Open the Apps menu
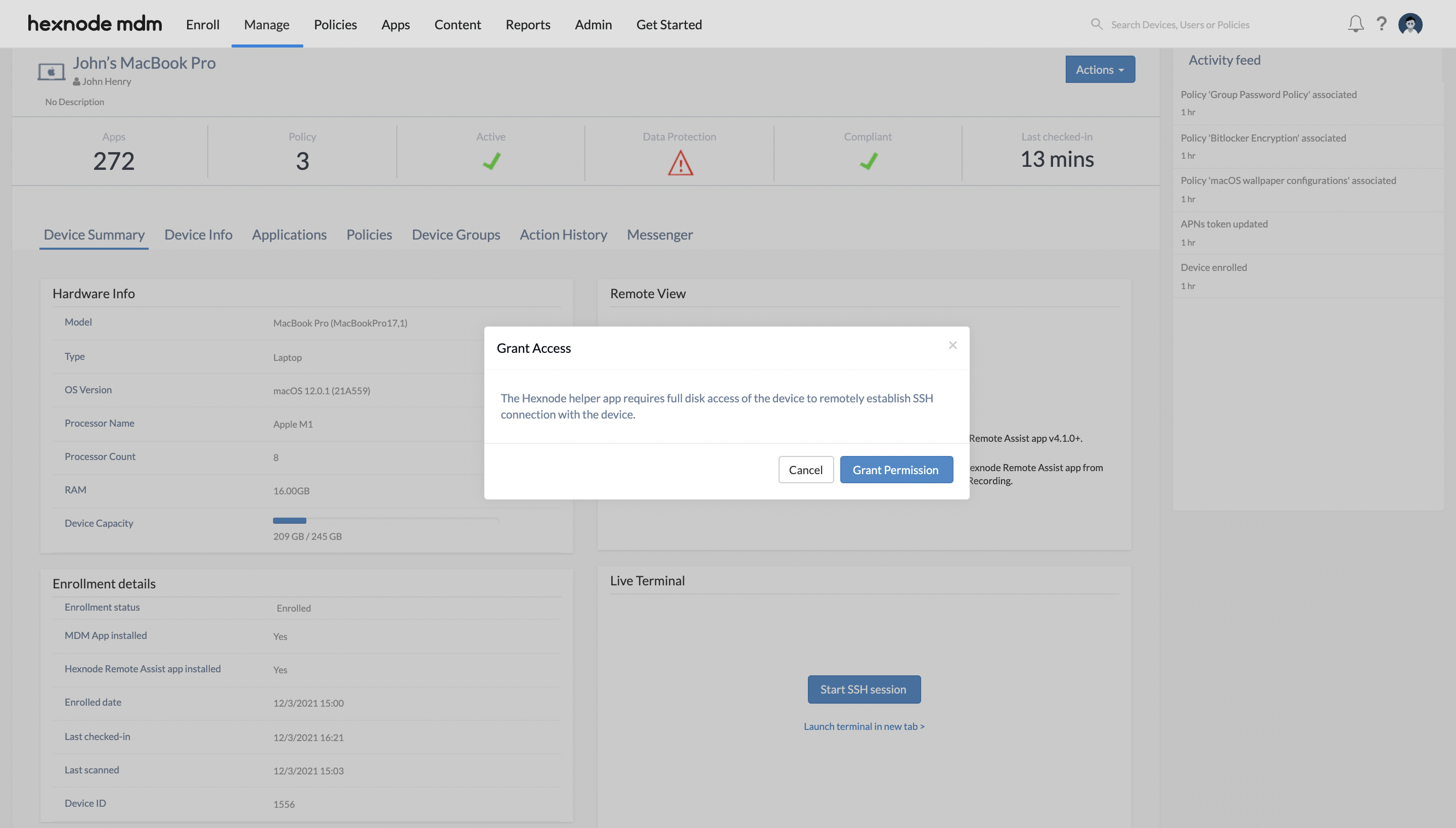This screenshot has height=828, width=1456. coord(395,24)
